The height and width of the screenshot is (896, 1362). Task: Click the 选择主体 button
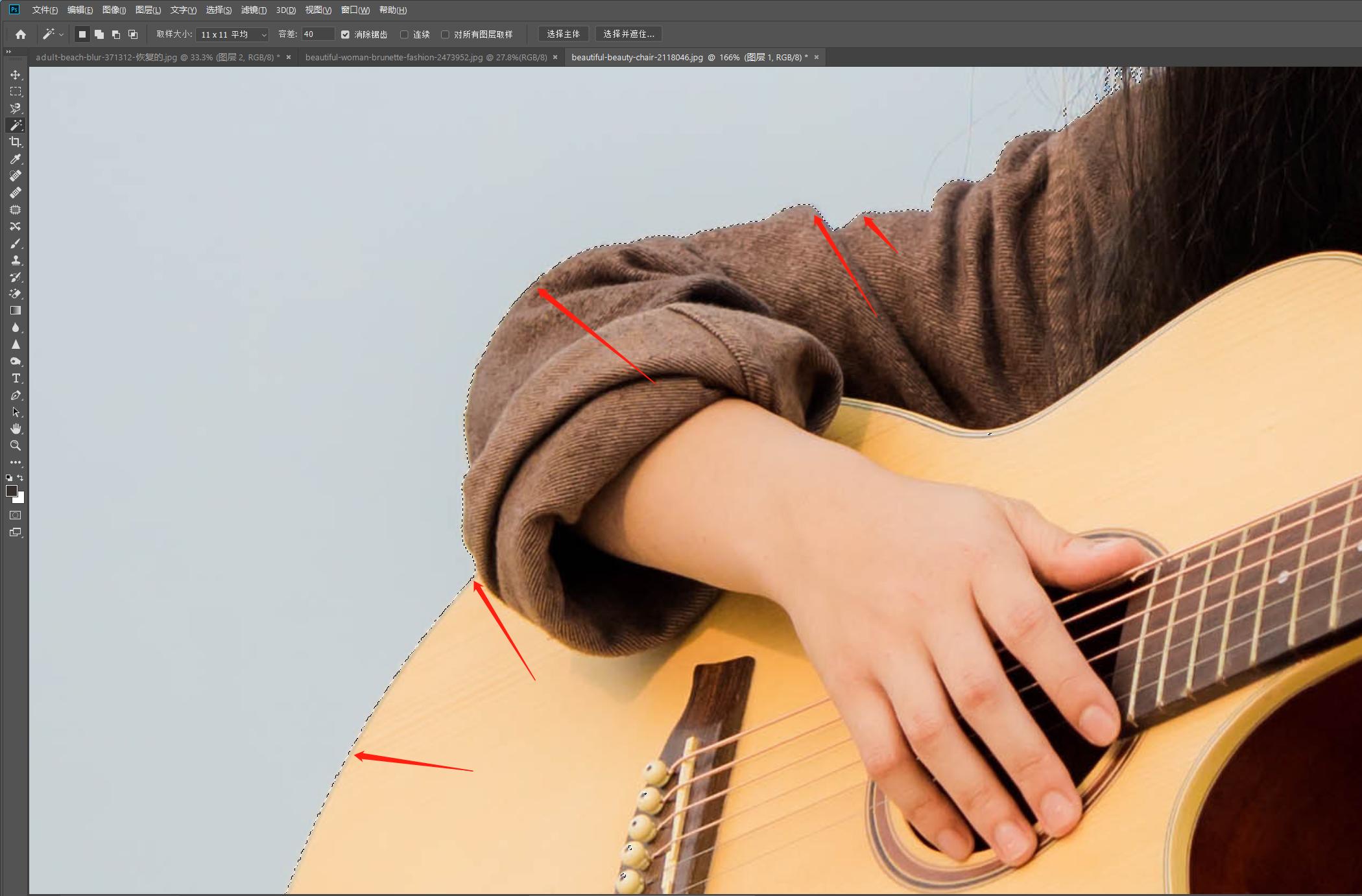coord(563,34)
